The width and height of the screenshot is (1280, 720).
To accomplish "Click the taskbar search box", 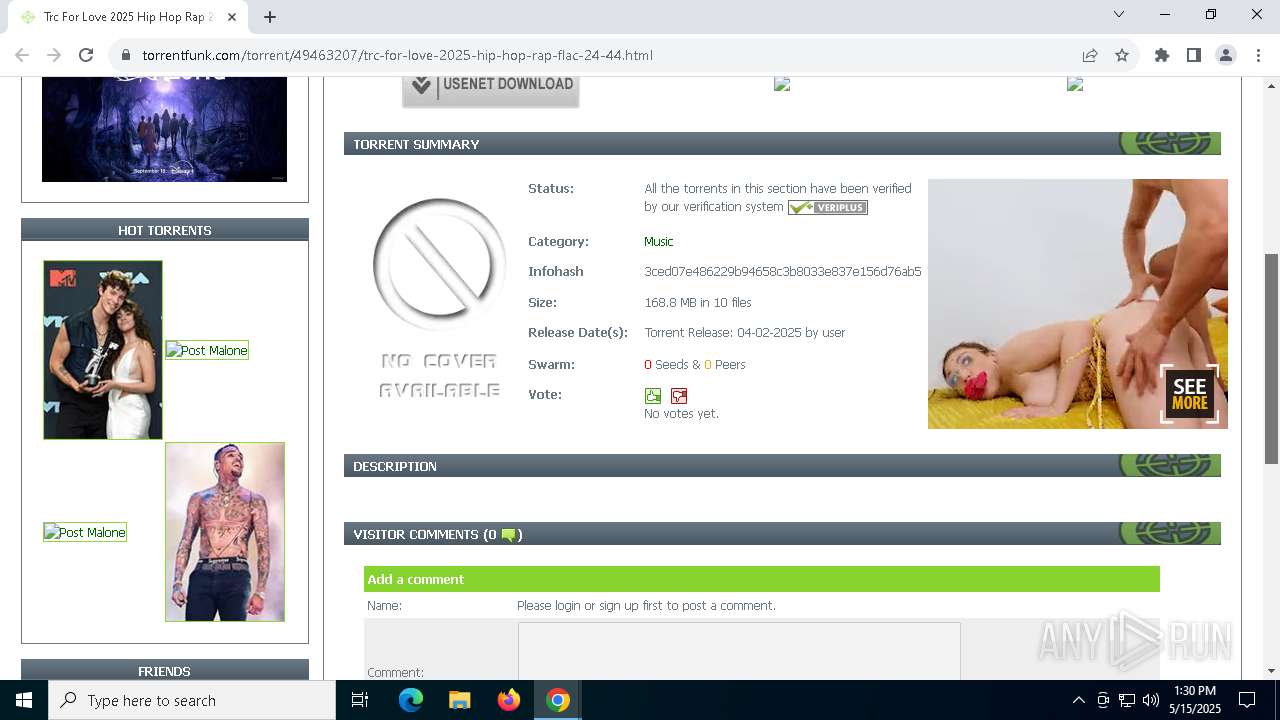I will coord(192,700).
